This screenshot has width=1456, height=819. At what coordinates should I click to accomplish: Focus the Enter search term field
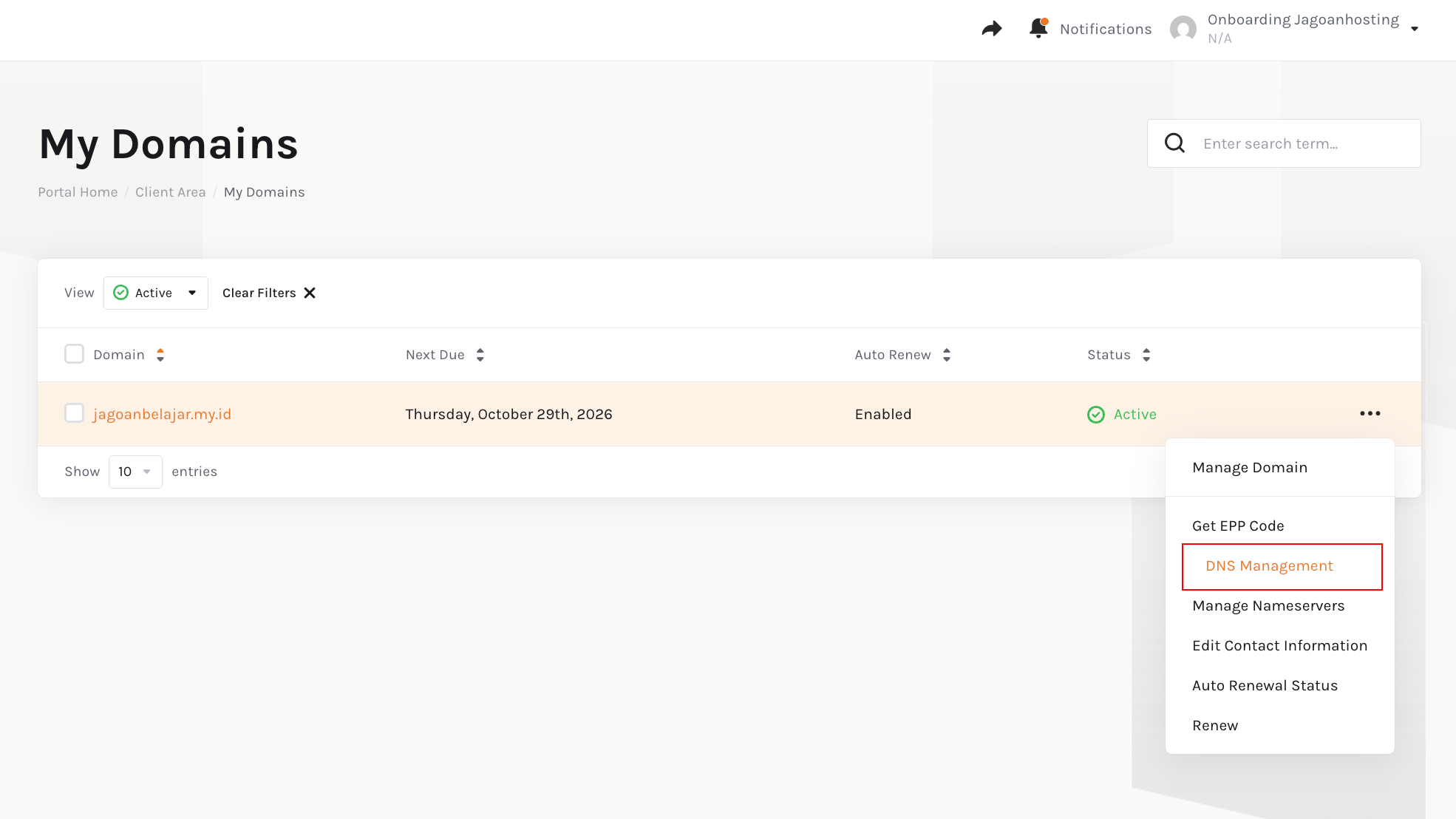pyautogui.click(x=1283, y=143)
